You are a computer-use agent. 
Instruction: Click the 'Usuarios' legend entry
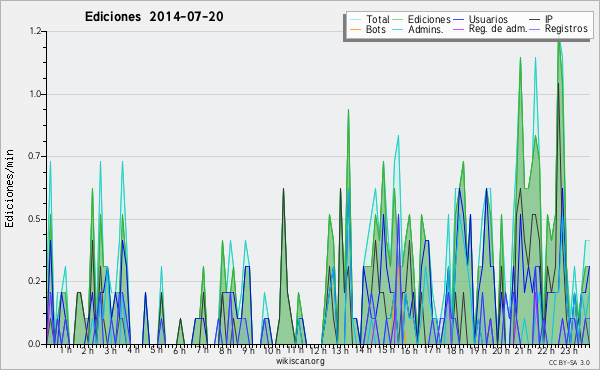pos(488,19)
